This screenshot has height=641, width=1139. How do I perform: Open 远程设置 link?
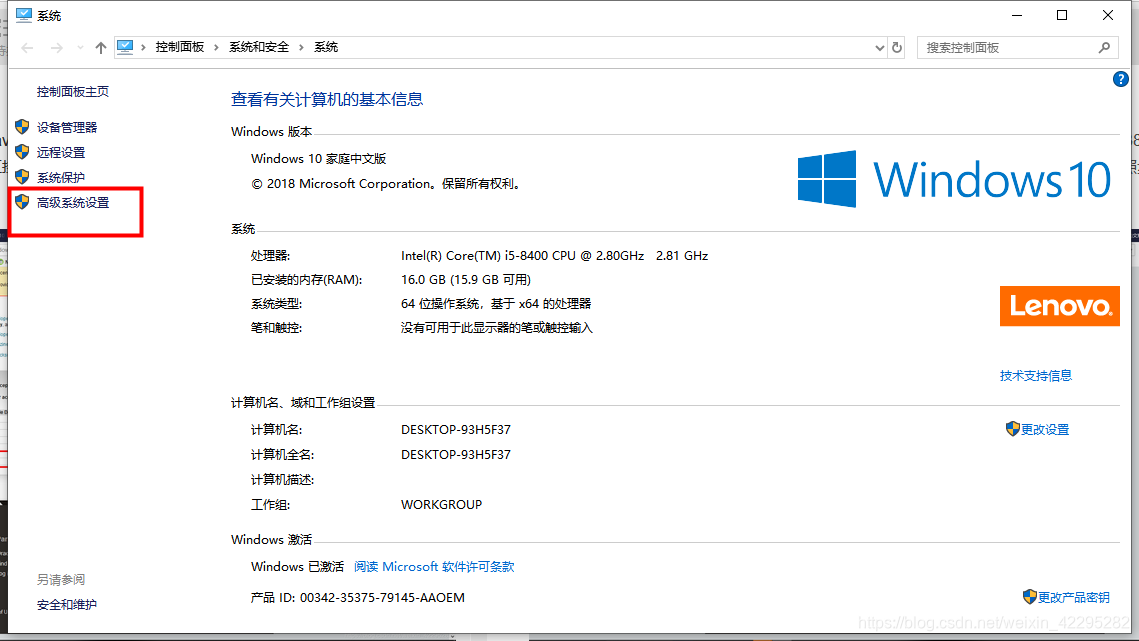pos(61,153)
